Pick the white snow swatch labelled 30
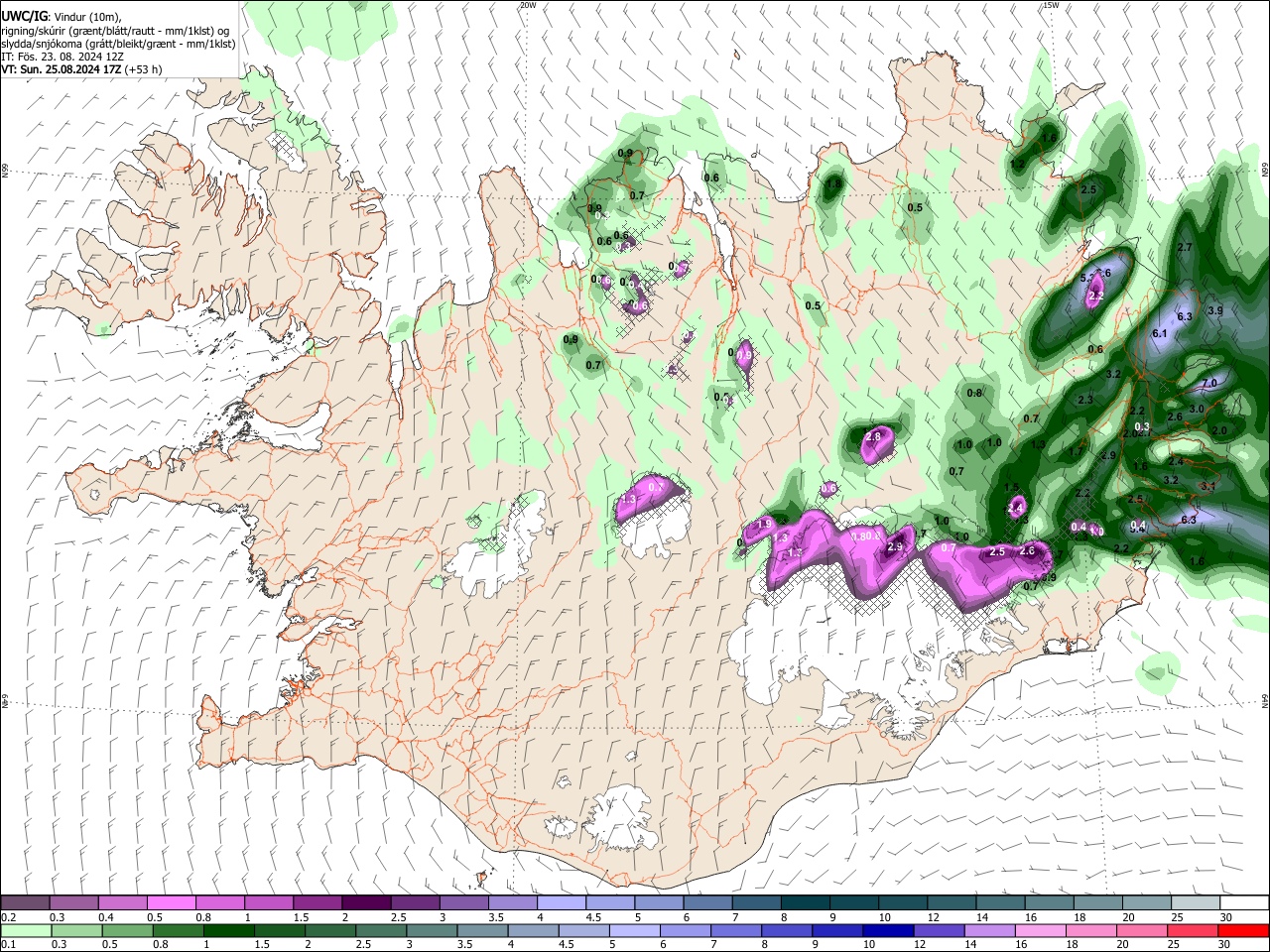1270x952 pixels. pos(1244,902)
